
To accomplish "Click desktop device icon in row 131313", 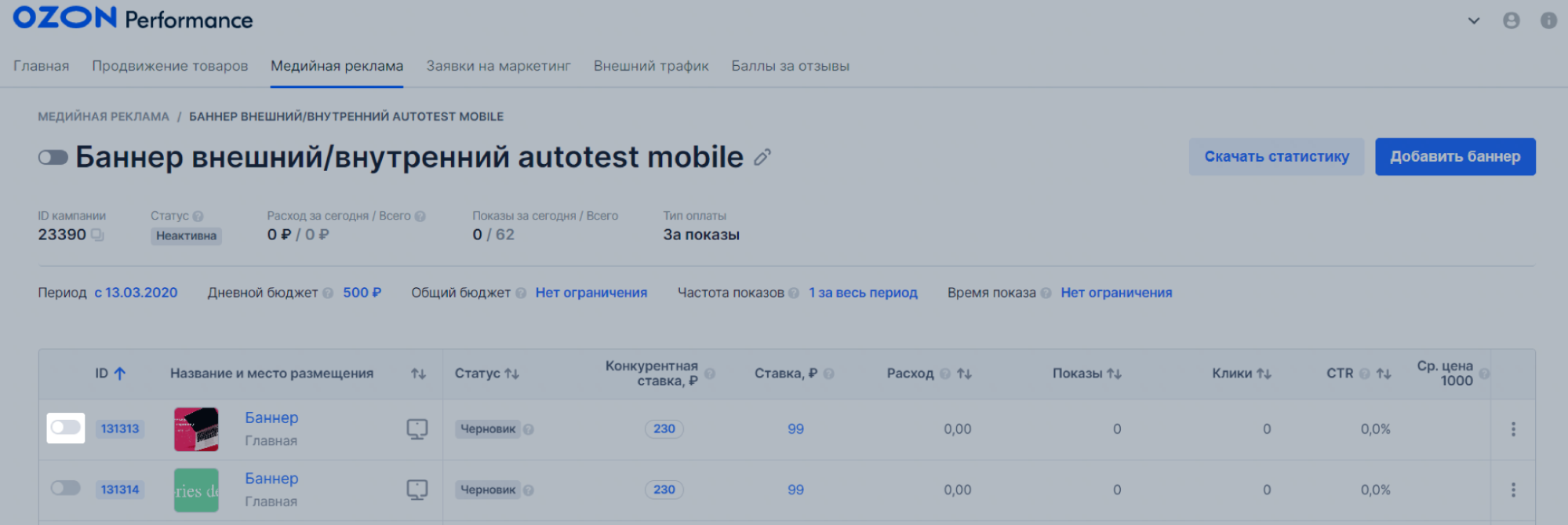I will (x=417, y=429).
